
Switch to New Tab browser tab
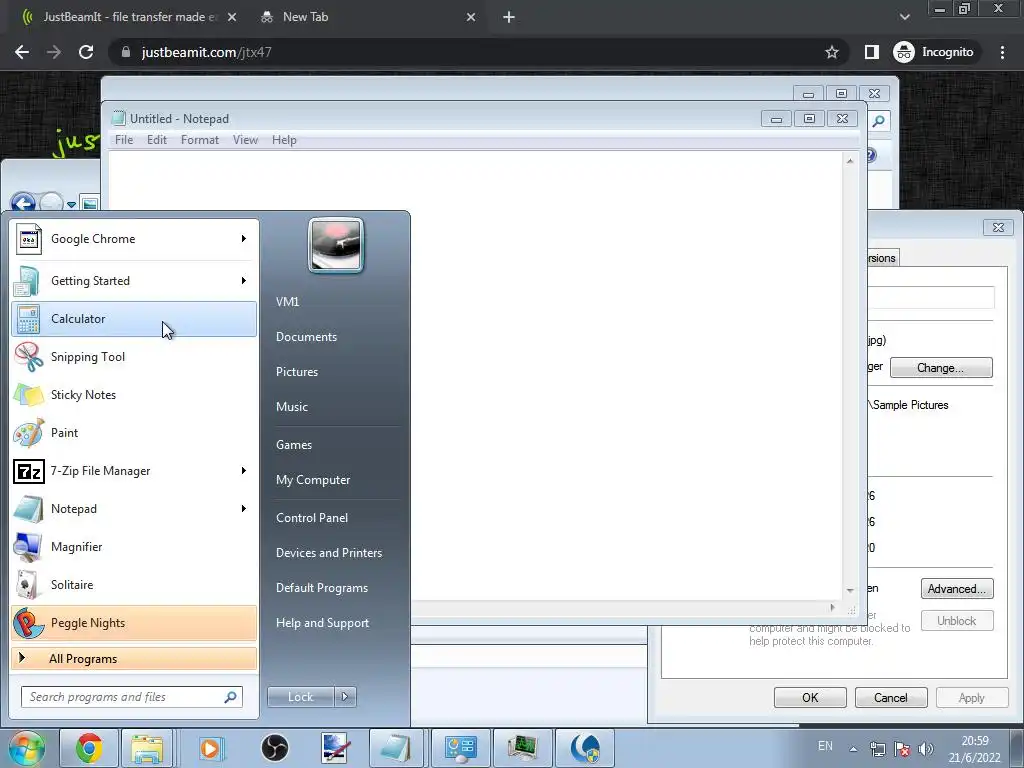pyautogui.click(x=366, y=17)
